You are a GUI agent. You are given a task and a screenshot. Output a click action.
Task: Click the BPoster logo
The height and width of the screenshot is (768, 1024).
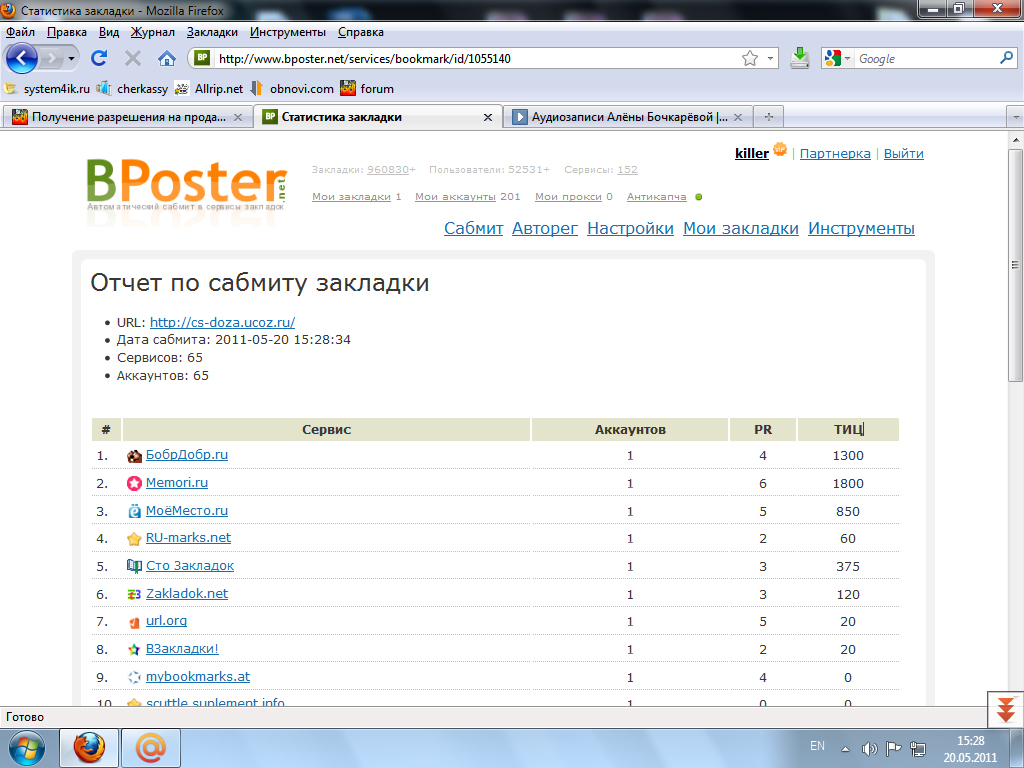187,185
